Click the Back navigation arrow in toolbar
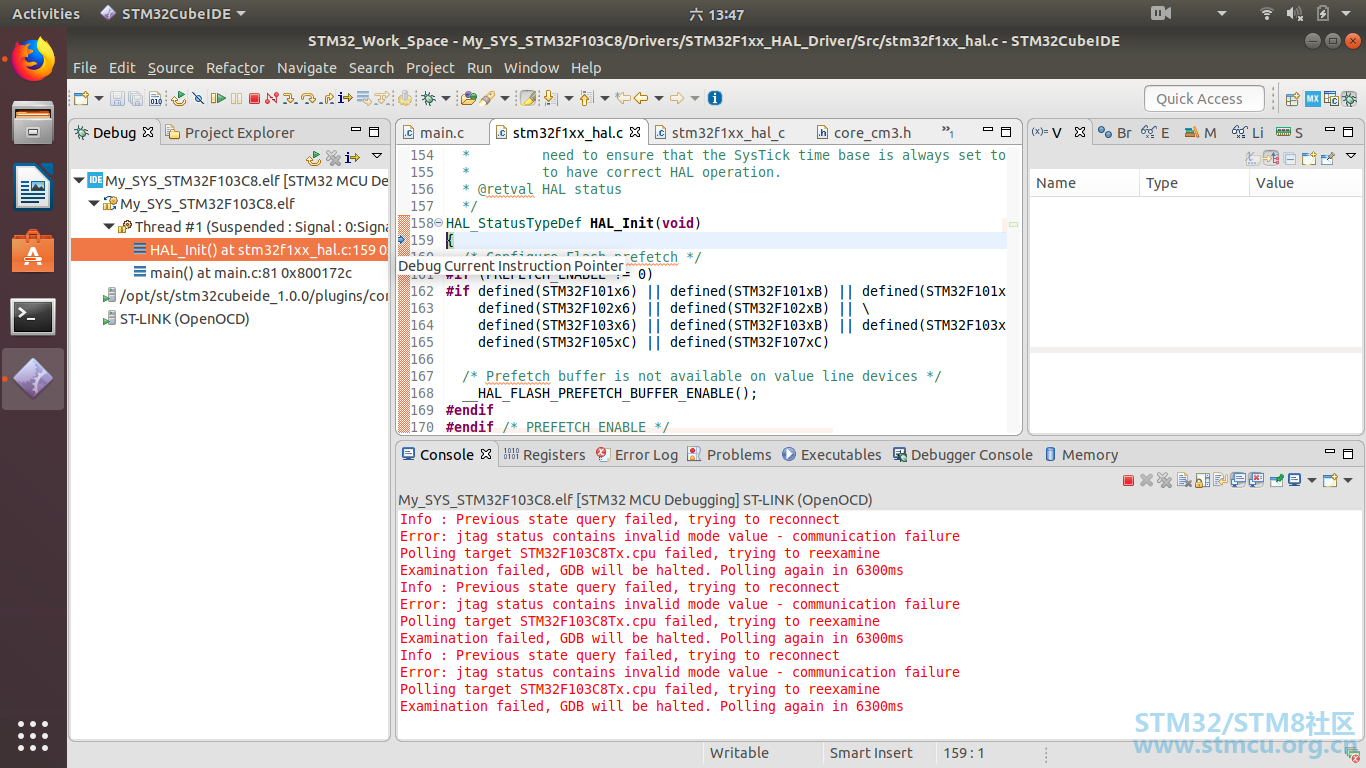 click(x=640, y=98)
